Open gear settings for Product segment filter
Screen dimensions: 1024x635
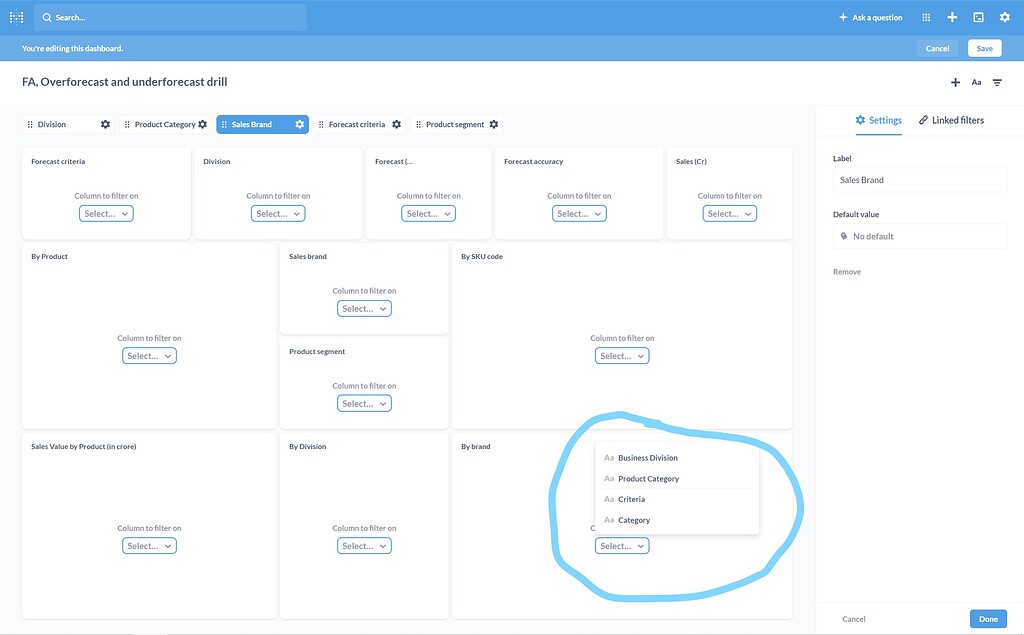pos(494,124)
